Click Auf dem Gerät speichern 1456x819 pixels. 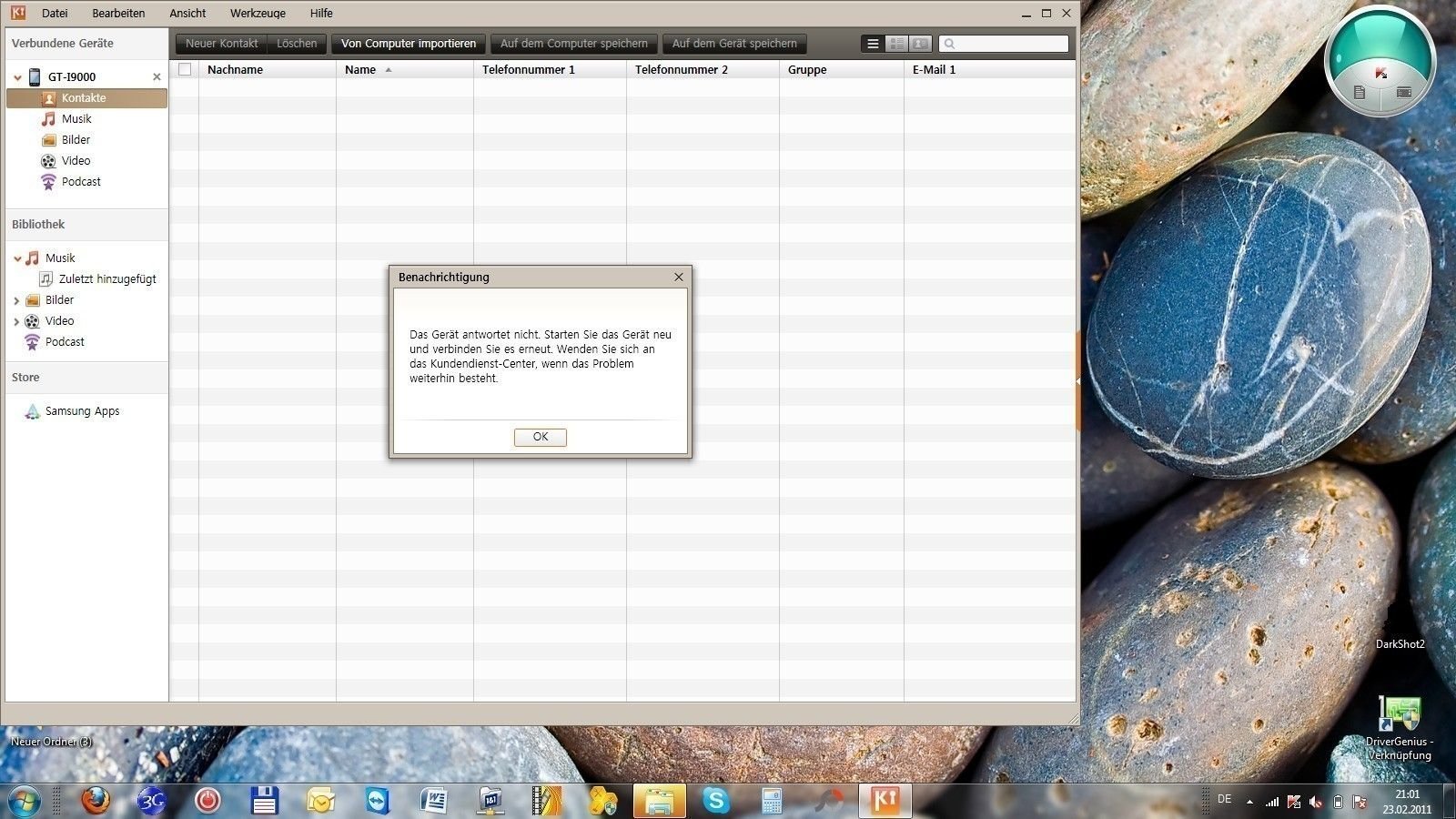[734, 44]
